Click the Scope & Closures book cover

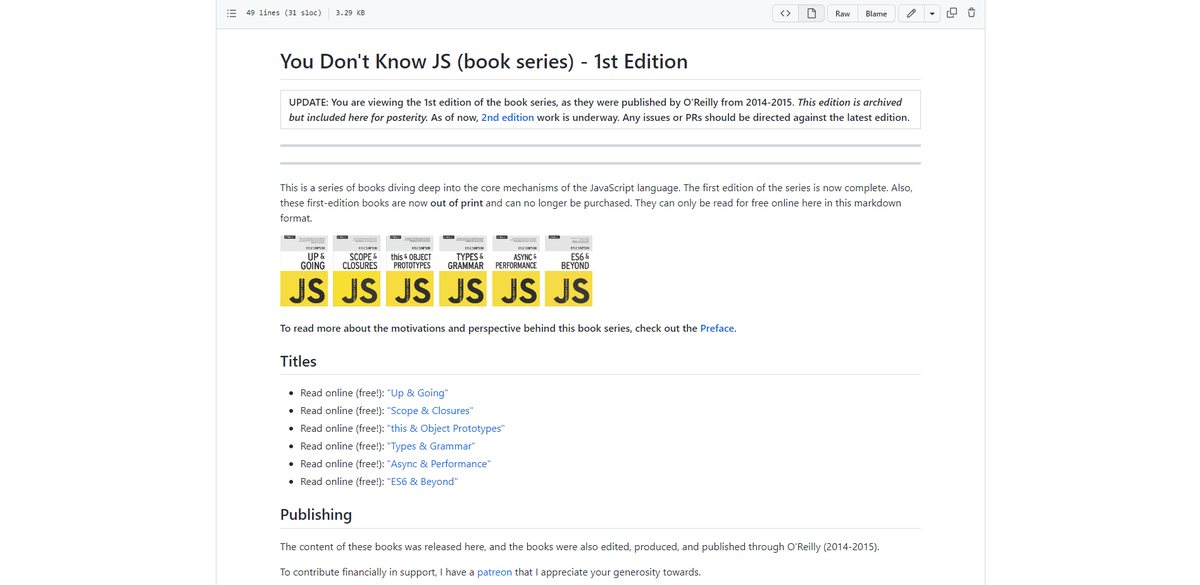[x=356, y=269]
